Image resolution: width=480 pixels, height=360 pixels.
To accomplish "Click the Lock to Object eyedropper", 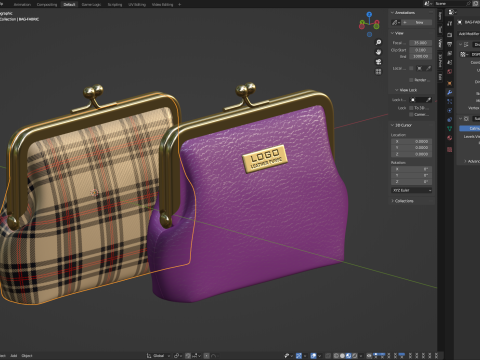I will 429,100.
